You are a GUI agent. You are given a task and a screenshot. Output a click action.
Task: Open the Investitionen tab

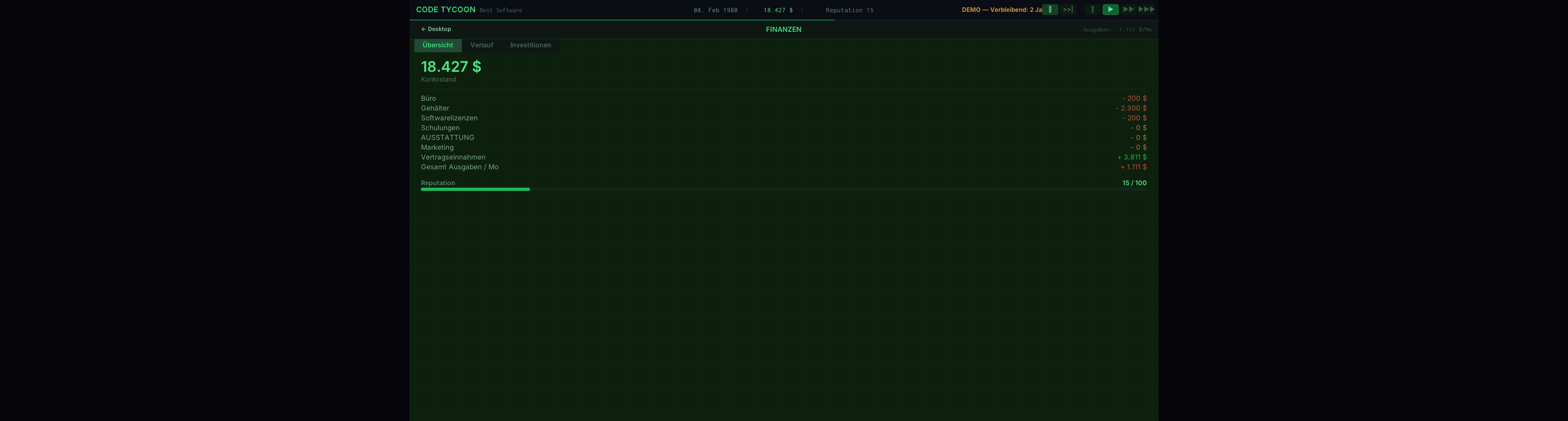[530, 45]
